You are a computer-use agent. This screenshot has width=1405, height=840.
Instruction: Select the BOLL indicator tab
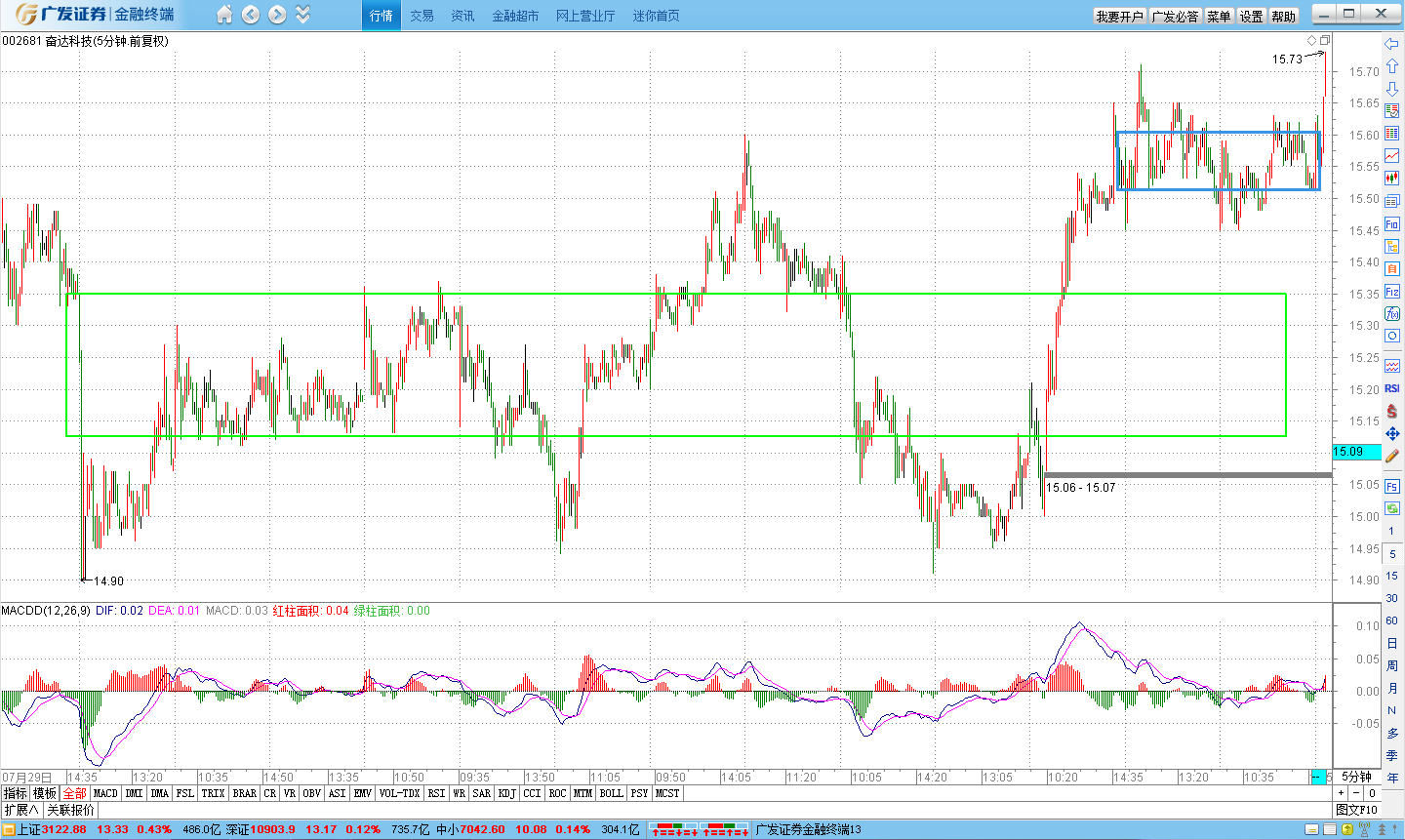612,793
